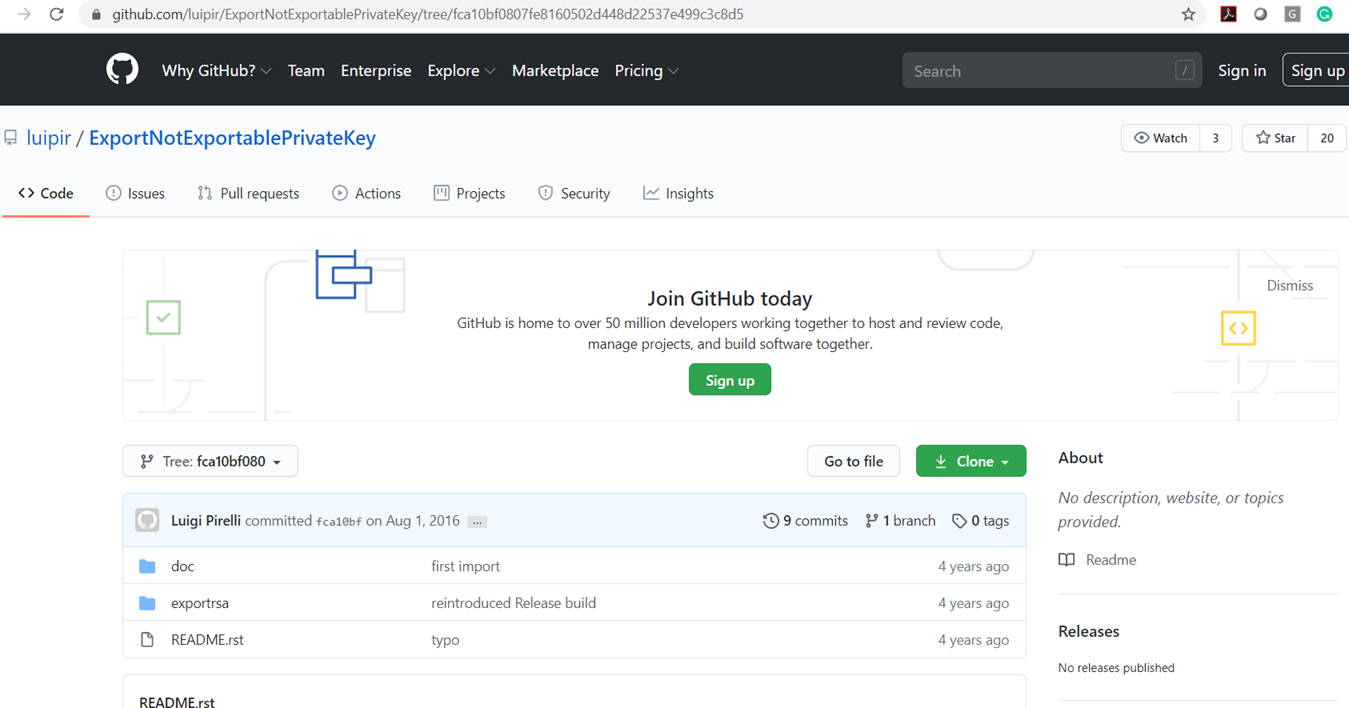Open the Adobe Acrobat extension icon
1349x708 pixels.
coord(1228,14)
